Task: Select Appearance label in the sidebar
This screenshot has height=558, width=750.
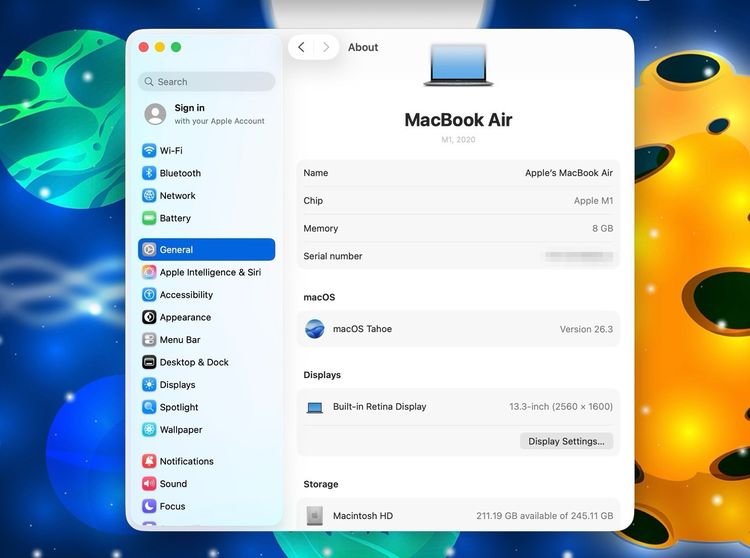Action: point(185,317)
